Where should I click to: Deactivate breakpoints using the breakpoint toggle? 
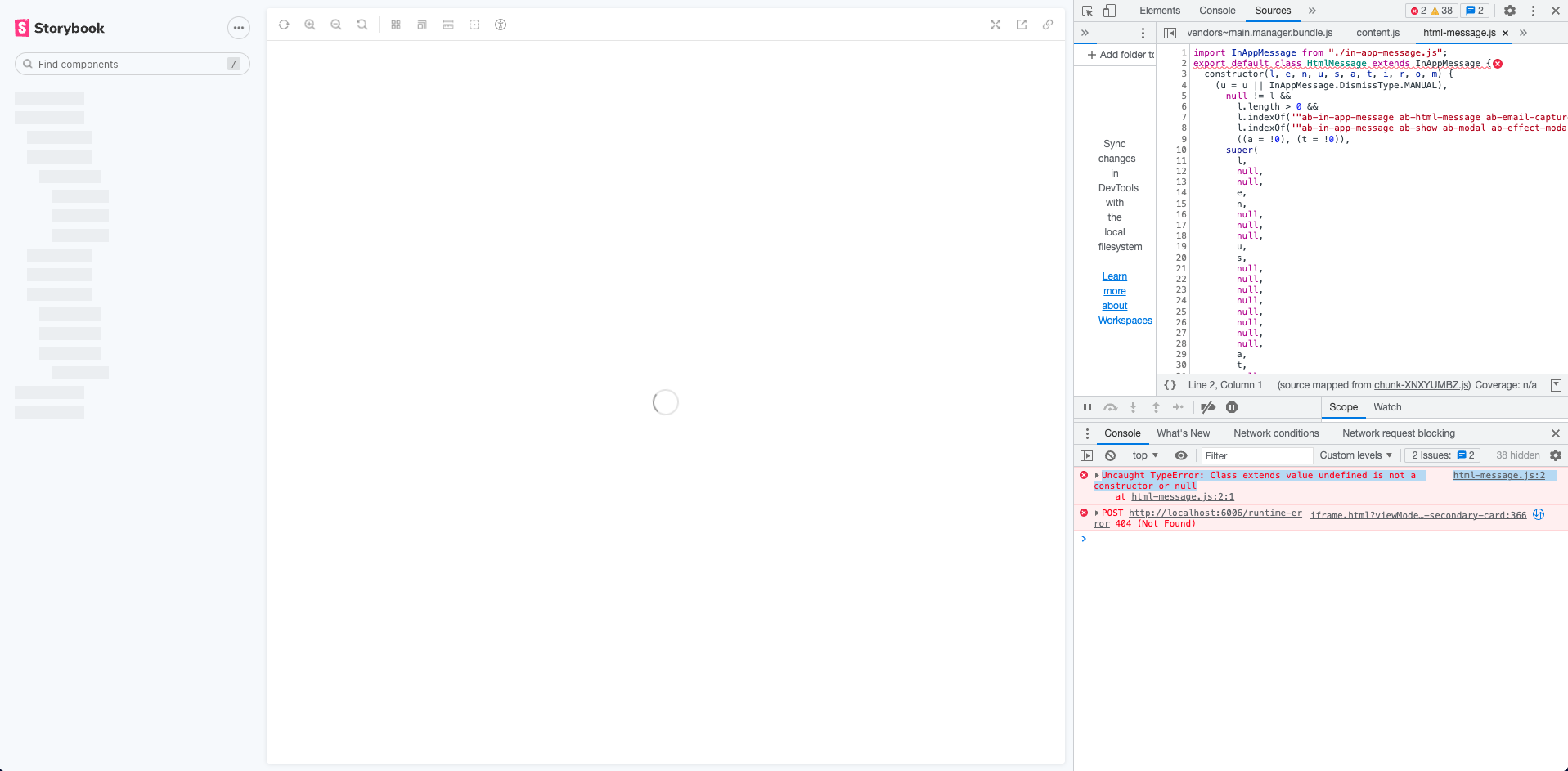[x=1208, y=406]
